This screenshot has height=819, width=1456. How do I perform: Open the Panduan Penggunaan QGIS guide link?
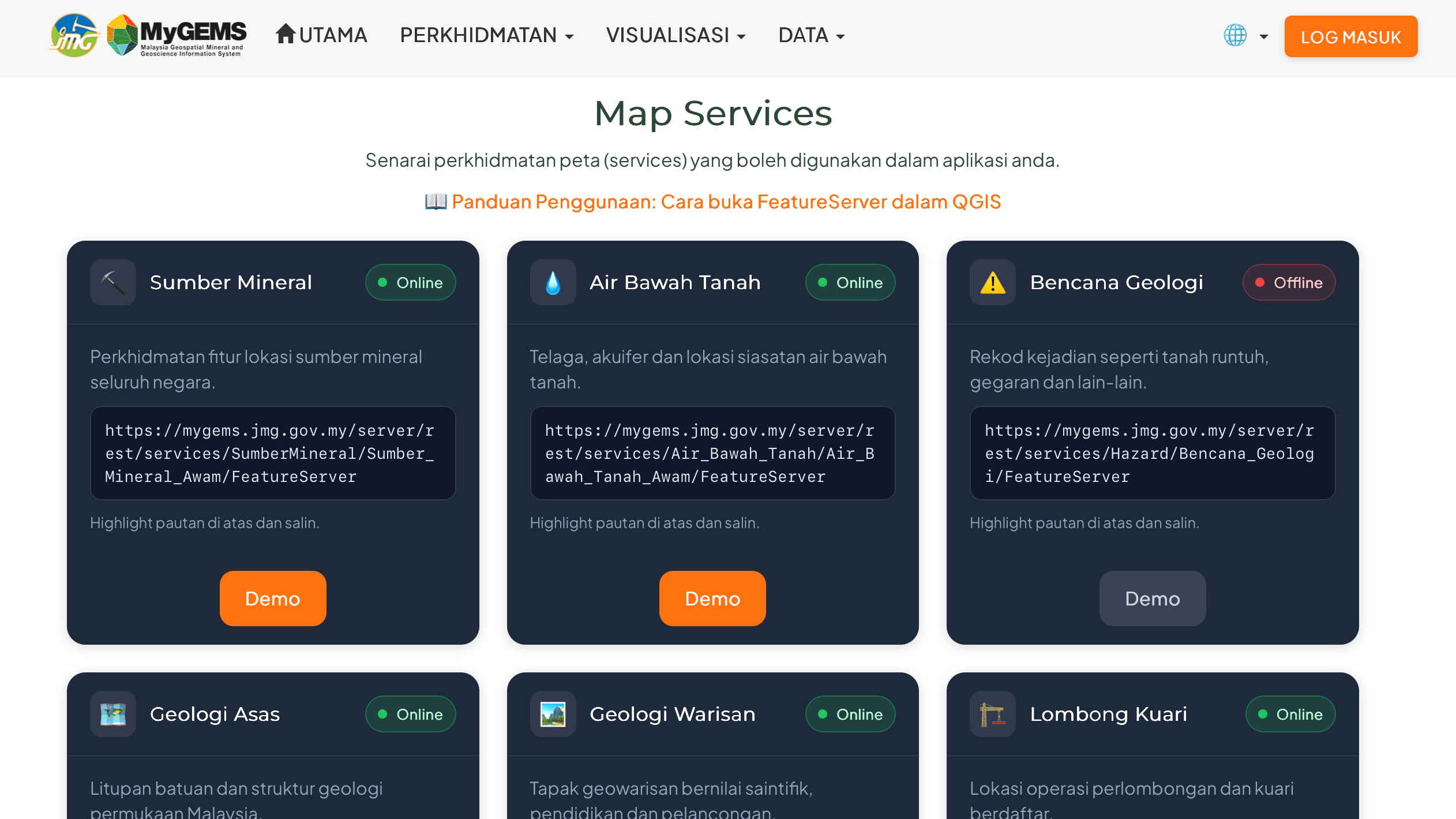tap(726, 202)
